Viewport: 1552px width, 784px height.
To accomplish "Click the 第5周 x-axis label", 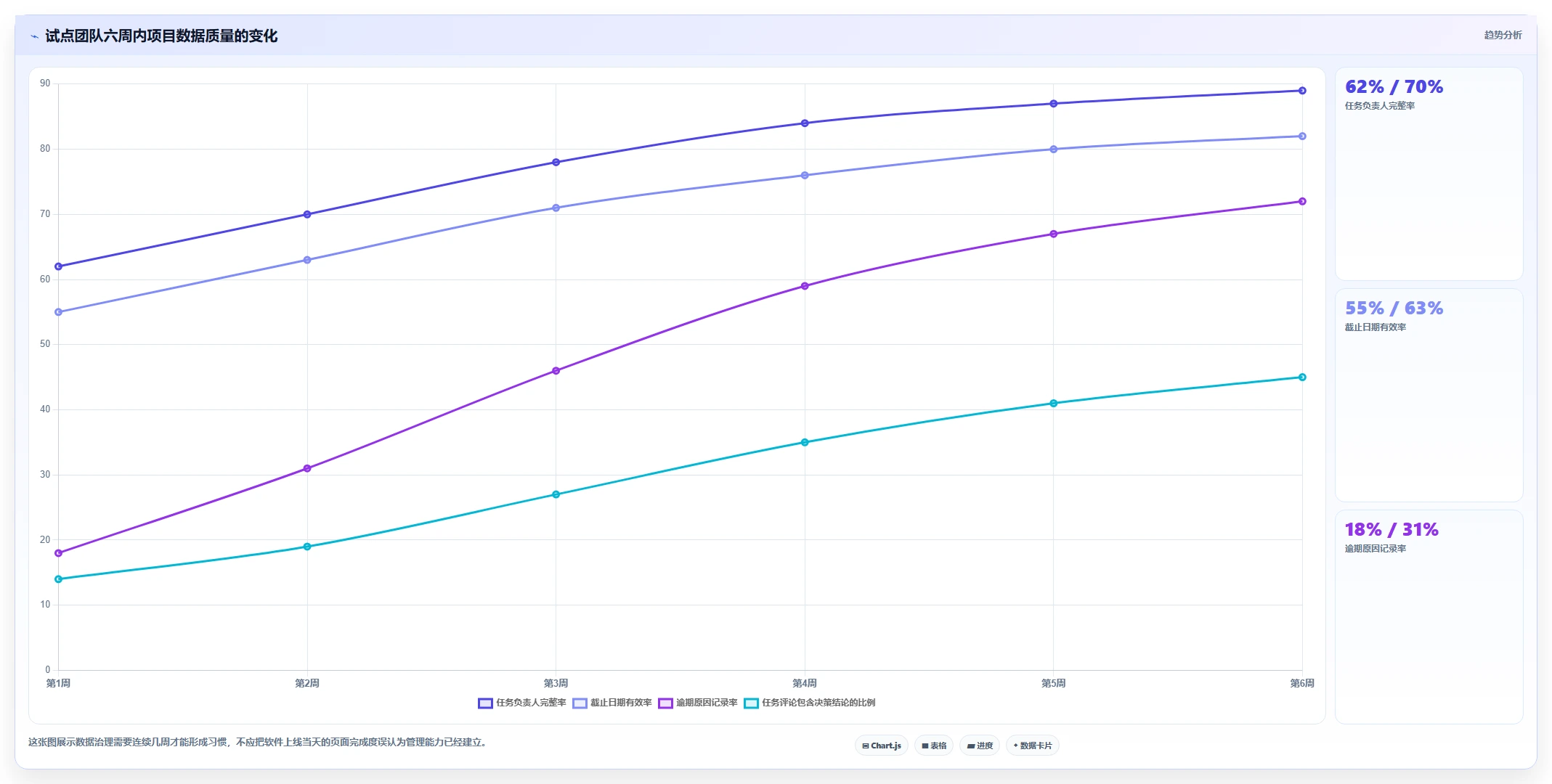I will pyautogui.click(x=1053, y=683).
